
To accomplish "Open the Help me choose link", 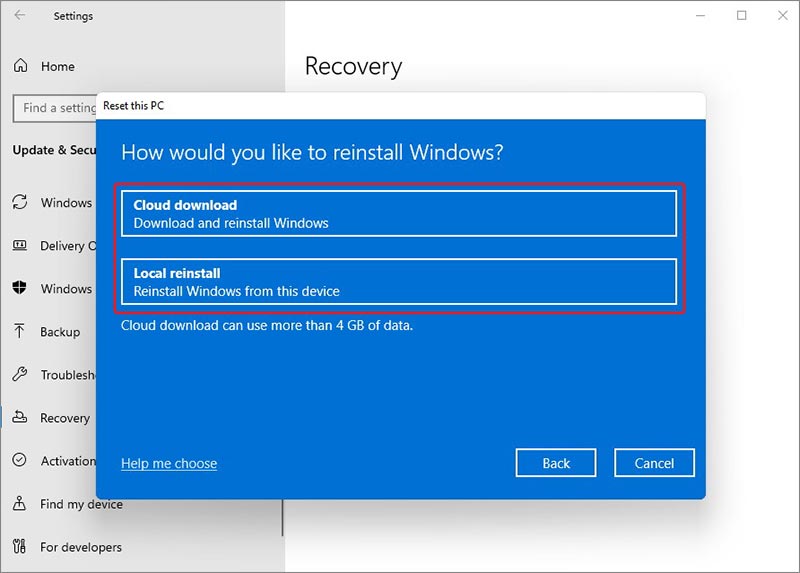I will pos(169,463).
